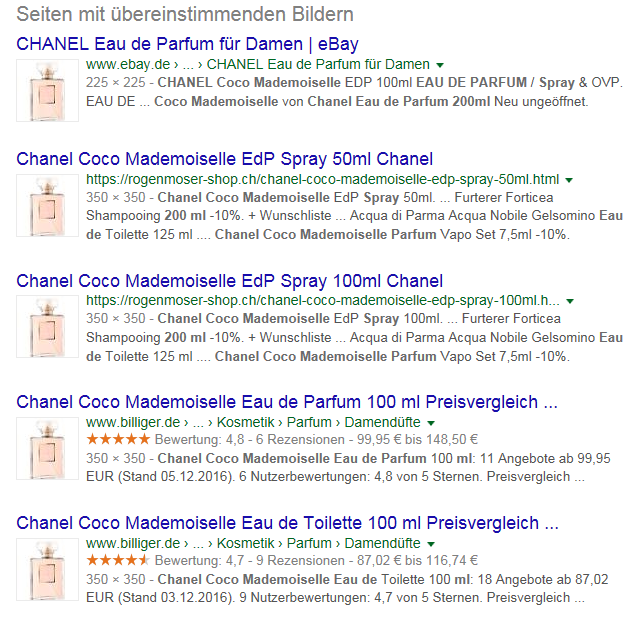Screen dimensions: 642x619
Task: Expand the arrow after the 100ml rogenmoser URL
Action: (570, 301)
